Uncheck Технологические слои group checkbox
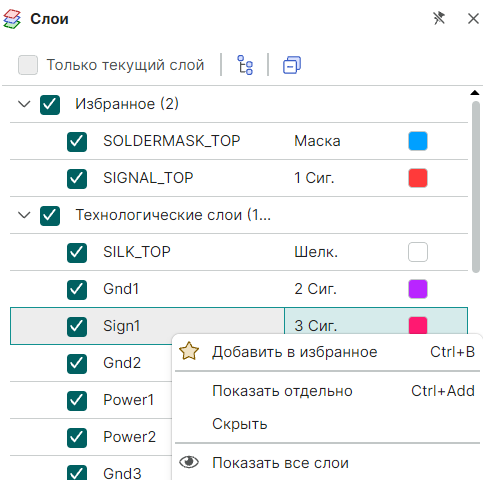 50,216
